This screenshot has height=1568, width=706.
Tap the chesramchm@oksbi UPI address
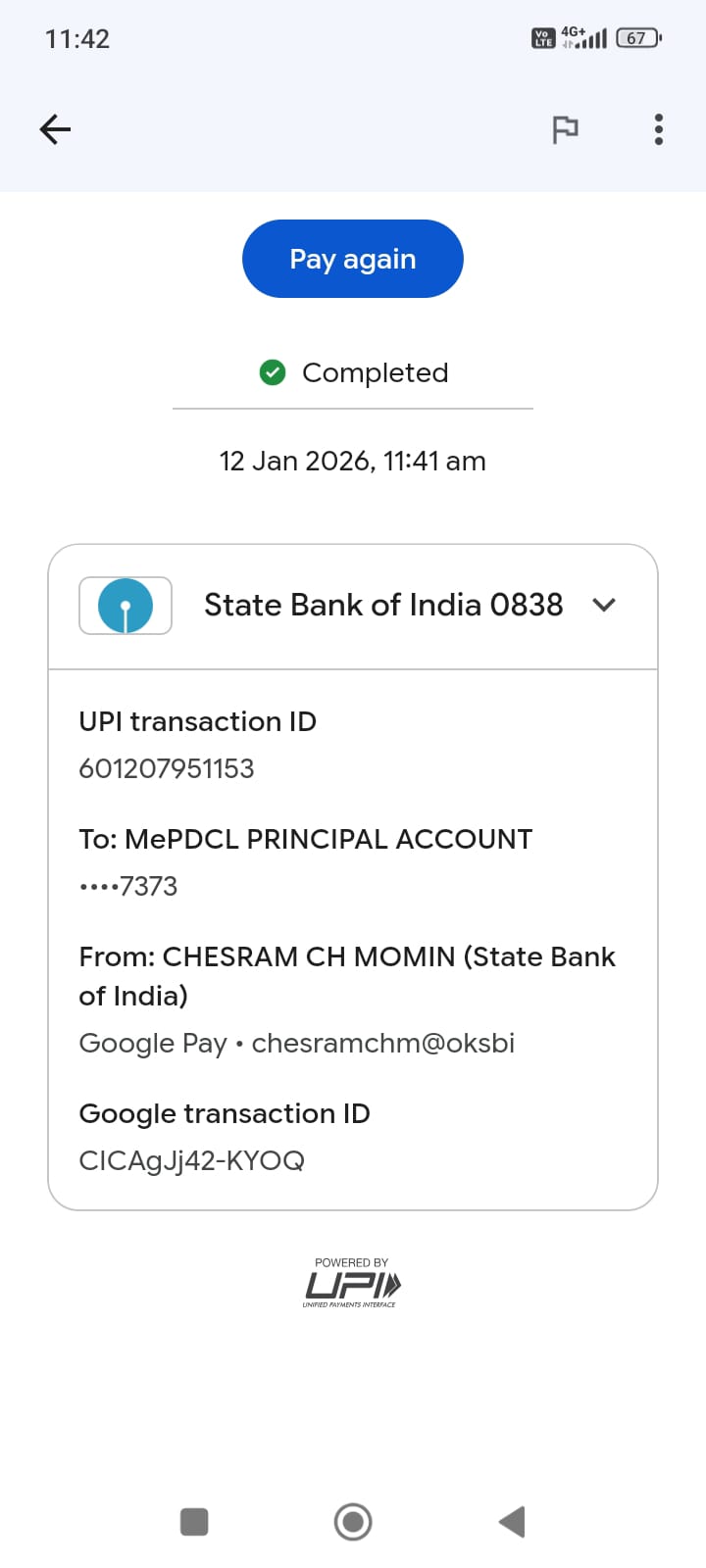coord(382,1043)
